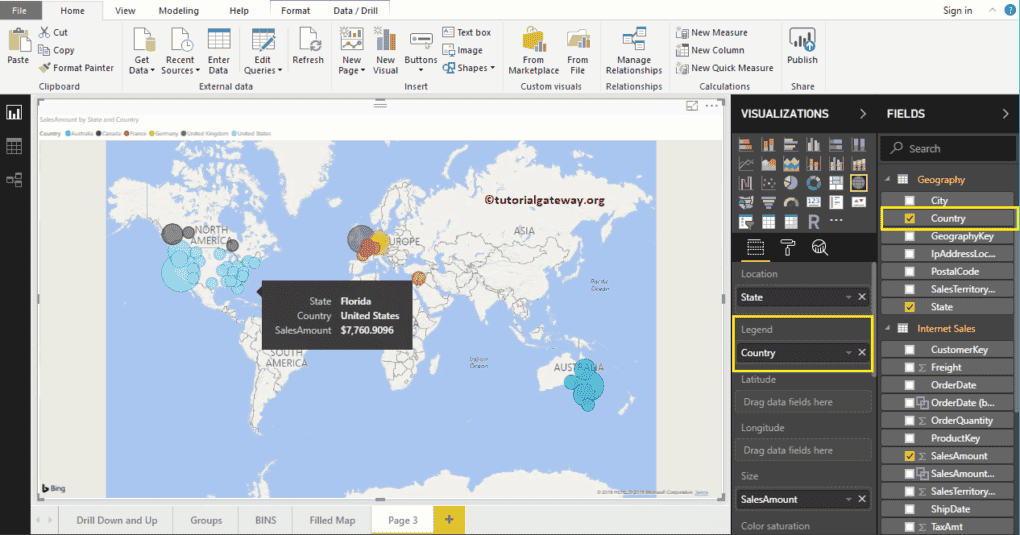Open the Report view in left sidebar
Image resolution: width=1020 pixels, height=535 pixels.
[x=14, y=112]
